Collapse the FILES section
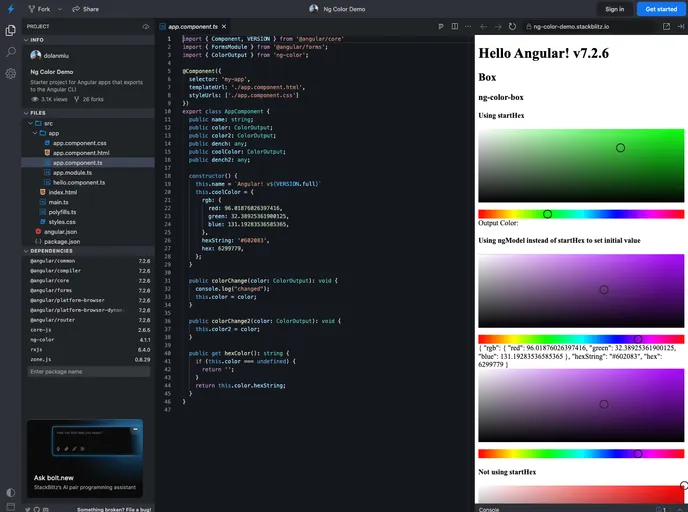The height and width of the screenshot is (512, 688). (88, 113)
